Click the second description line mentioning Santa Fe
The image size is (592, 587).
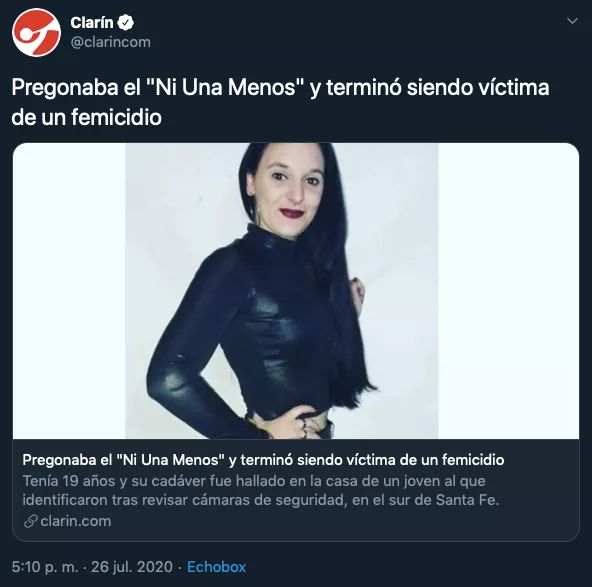261,500
